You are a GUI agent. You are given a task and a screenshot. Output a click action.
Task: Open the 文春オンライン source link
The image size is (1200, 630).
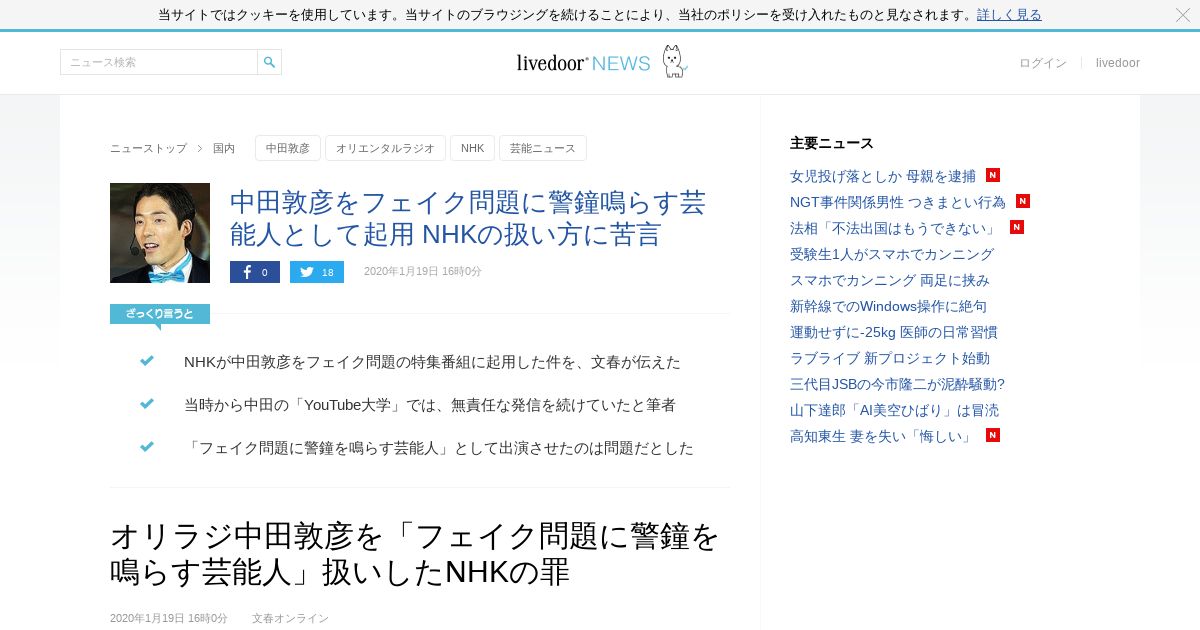(290, 618)
